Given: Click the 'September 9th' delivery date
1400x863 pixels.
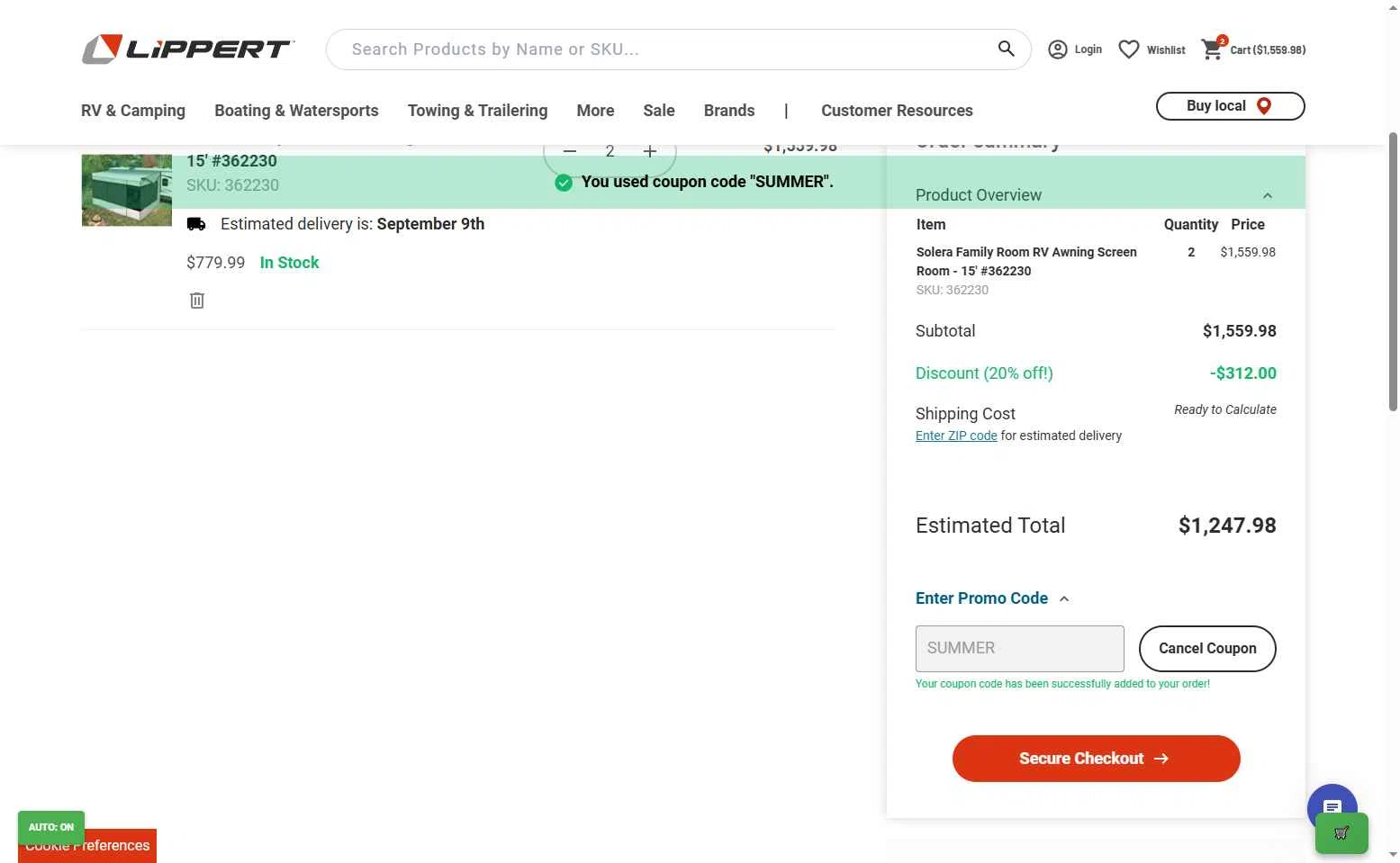Looking at the screenshot, I should pos(430,224).
